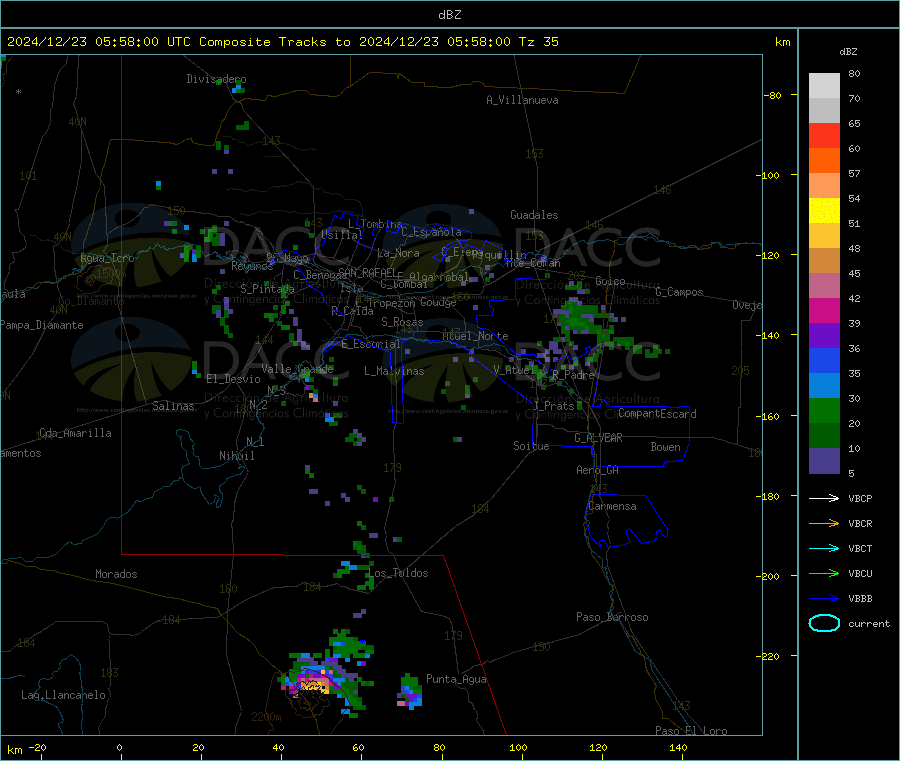
Task: Click the '2200m' elevation label
Action: pos(266,717)
